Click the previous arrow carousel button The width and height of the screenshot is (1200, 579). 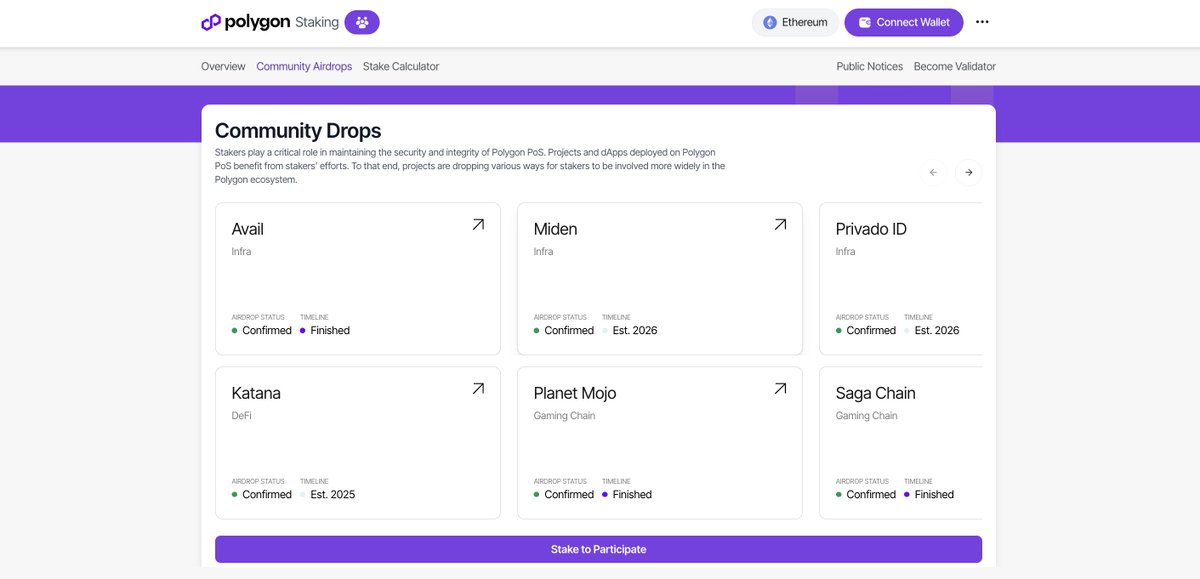click(x=933, y=172)
